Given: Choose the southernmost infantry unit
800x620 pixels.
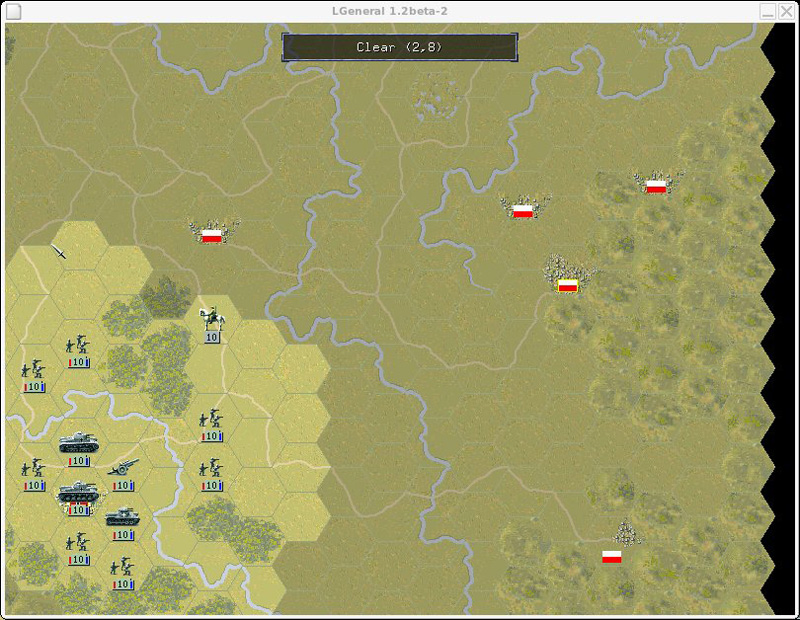Looking at the screenshot, I should pos(123,570).
